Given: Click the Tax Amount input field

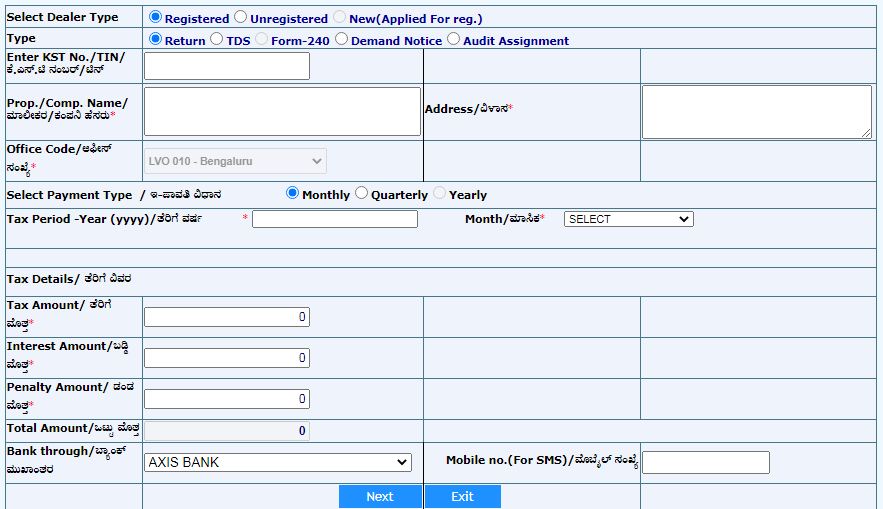Looking at the screenshot, I should [x=227, y=317].
